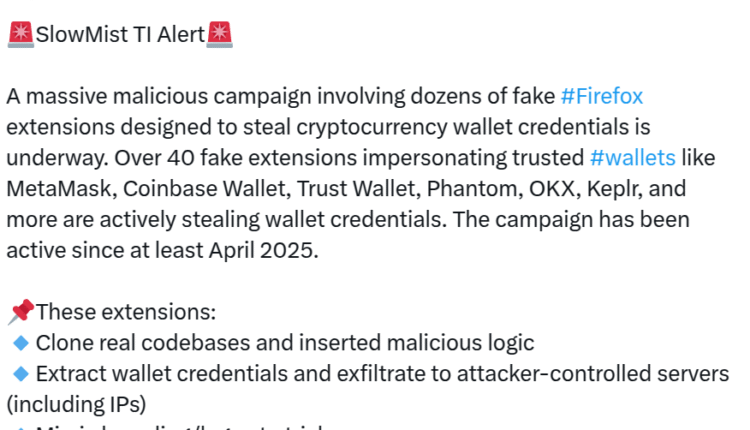Click blue diamond beside Clone real codebases
The height and width of the screenshot is (430, 750).
[21, 343]
